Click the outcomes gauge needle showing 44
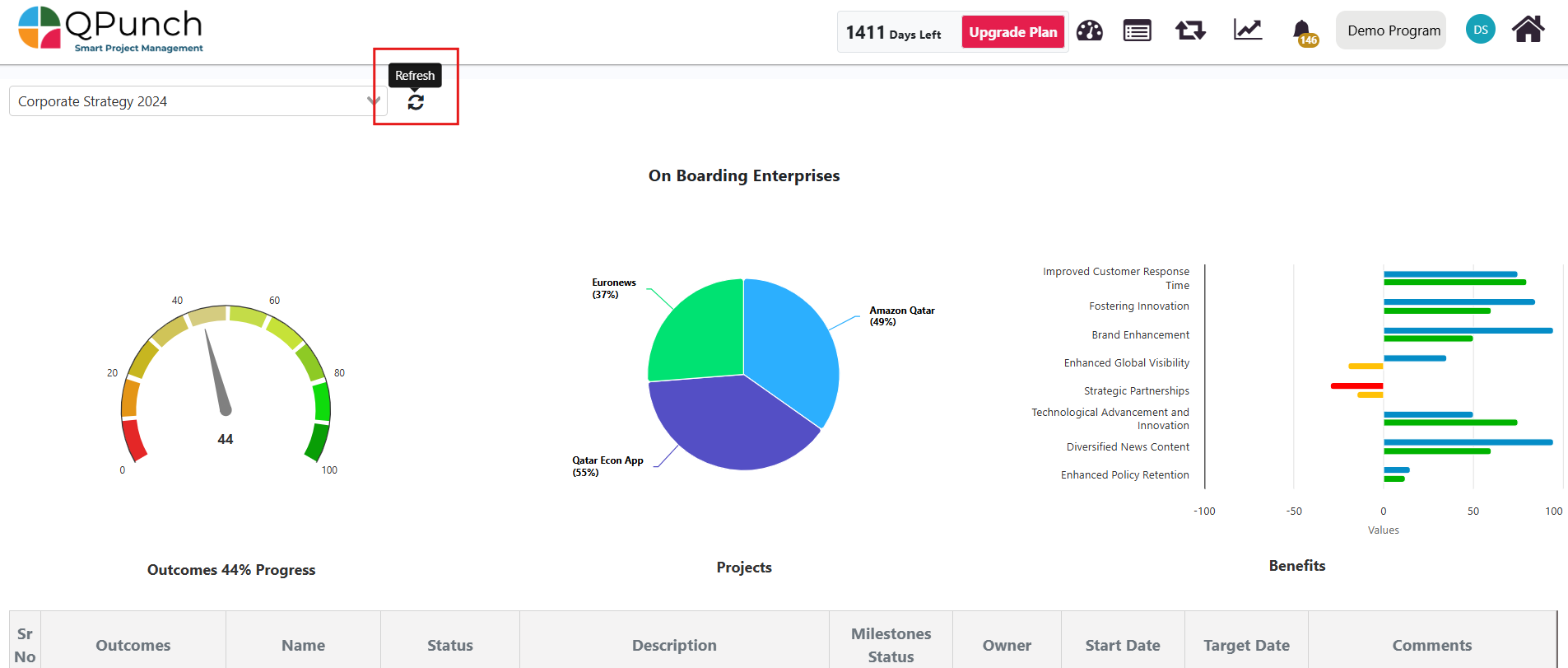The width and height of the screenshot is (1568, 668). [x=217, y=372]
